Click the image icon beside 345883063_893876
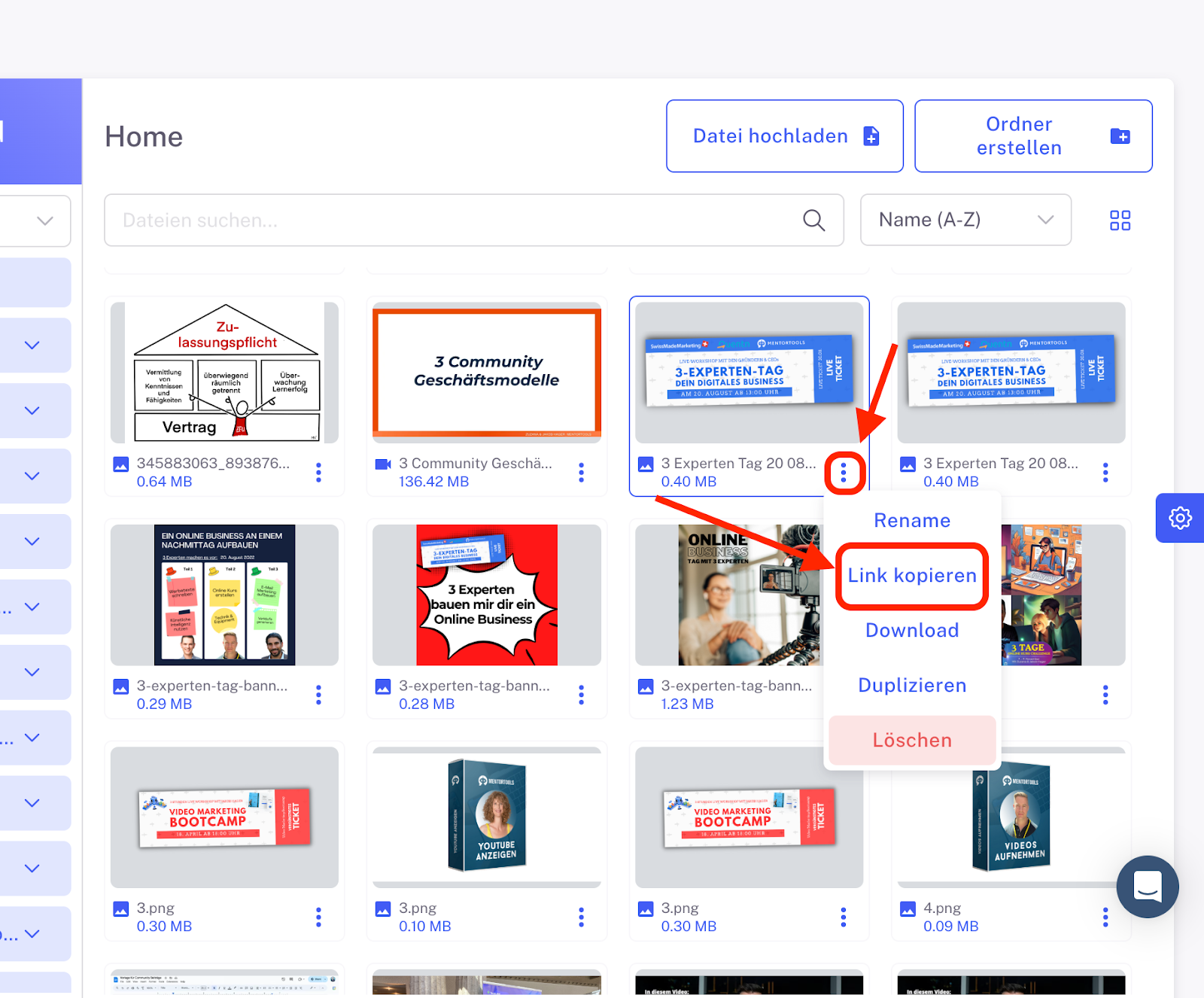The height and width of the screenshot is (998, 1204). pyautogui.click(x=120, y=464)
